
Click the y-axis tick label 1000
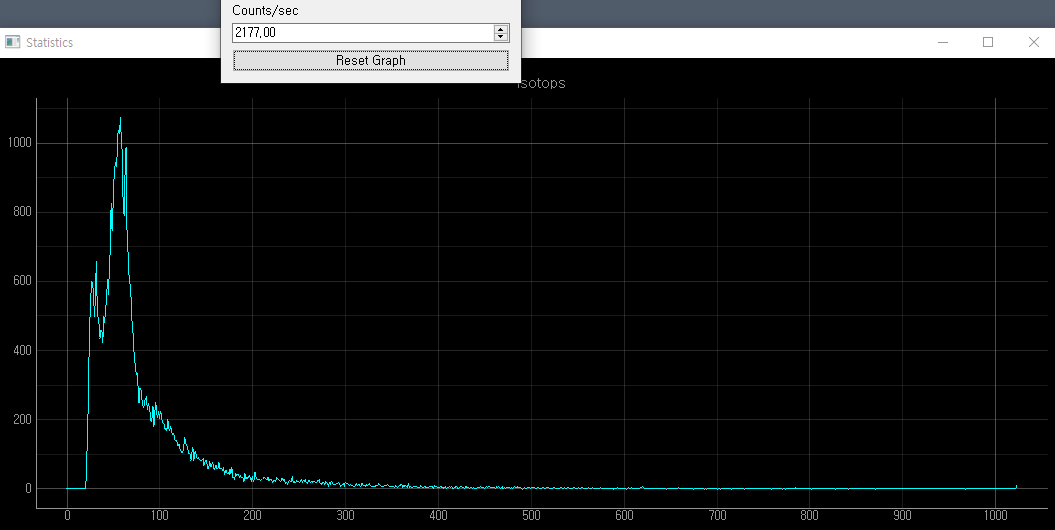point(18,143)
